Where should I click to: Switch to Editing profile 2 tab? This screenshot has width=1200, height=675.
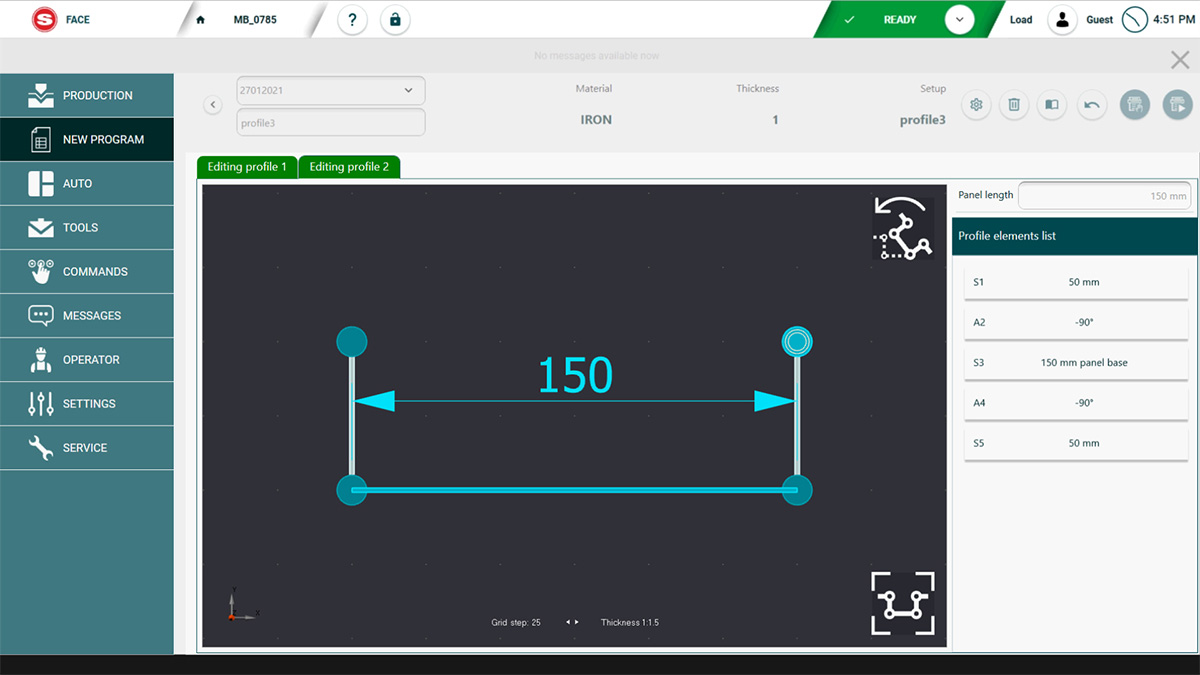click(x=349, y=167)
